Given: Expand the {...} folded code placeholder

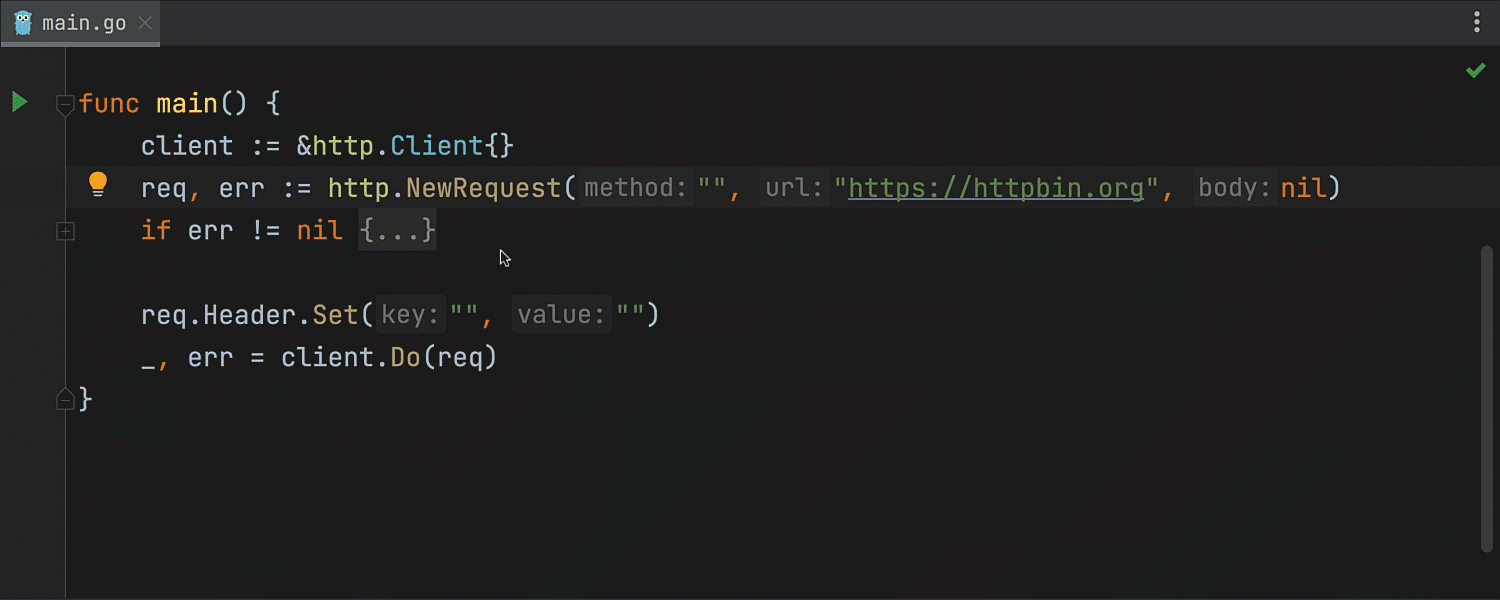Looking at the screenshot, I should 397,230.
